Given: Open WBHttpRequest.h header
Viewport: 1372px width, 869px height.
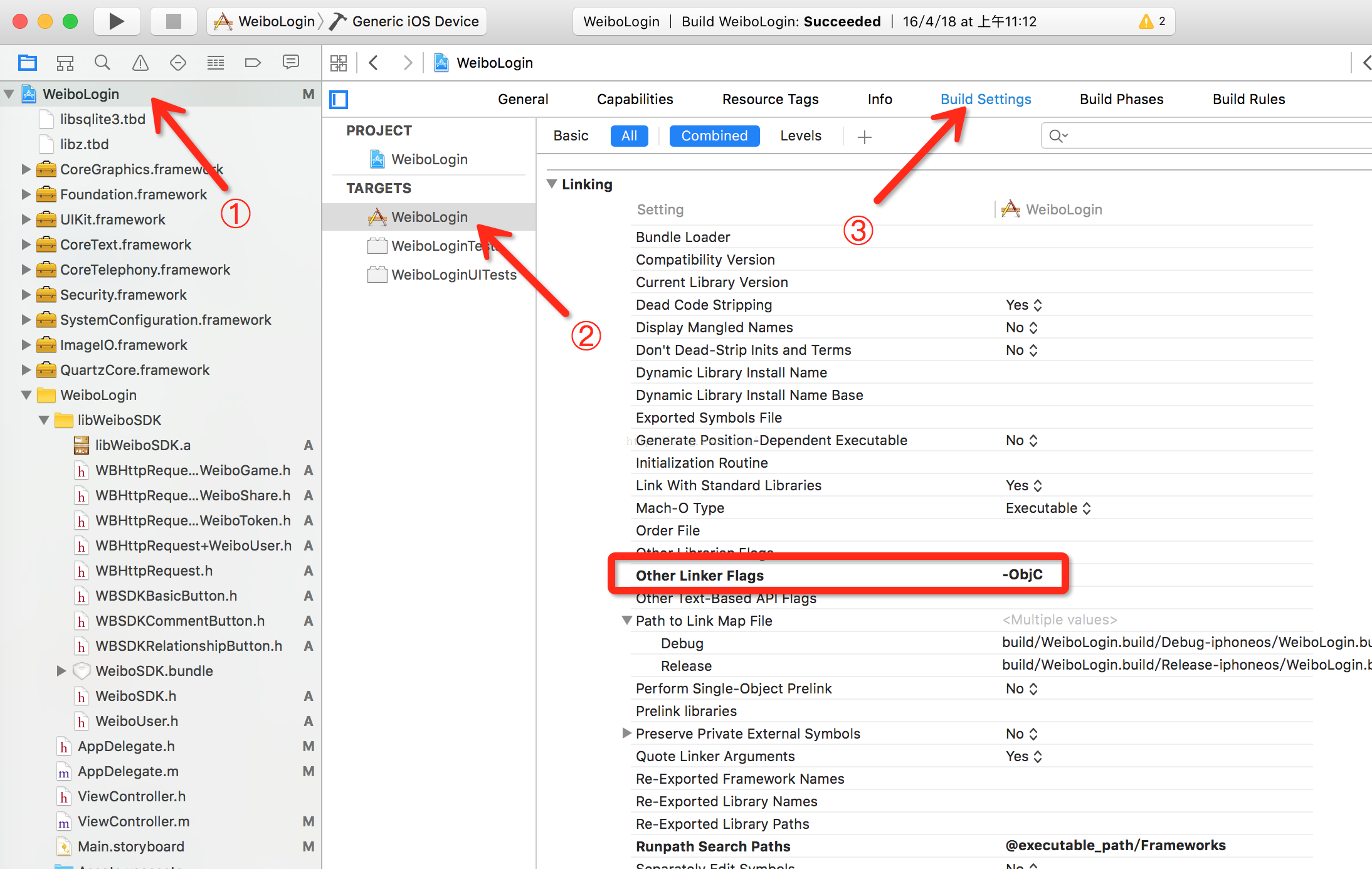Looking at the screenshot, I should pos(154,571).
